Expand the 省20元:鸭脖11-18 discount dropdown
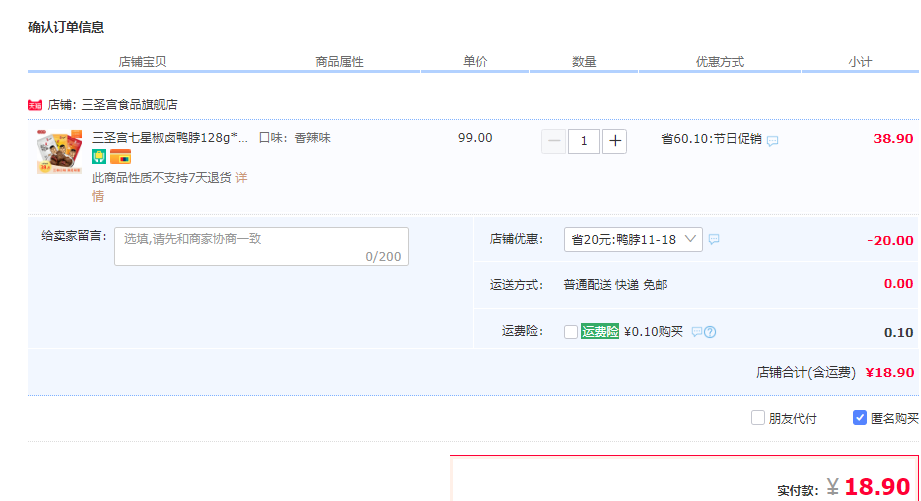This screenshot has width=921, height=501. (633, 240)
